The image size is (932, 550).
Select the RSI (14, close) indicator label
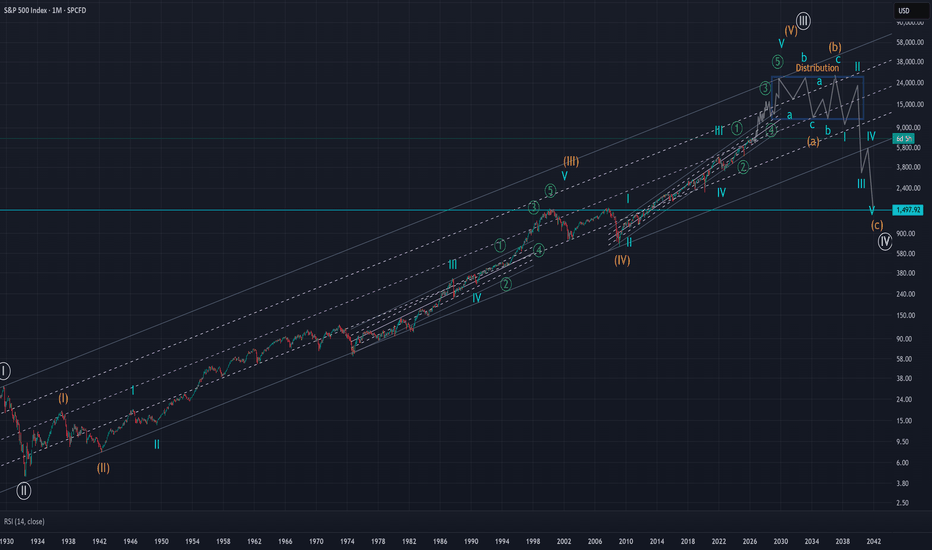23,521
